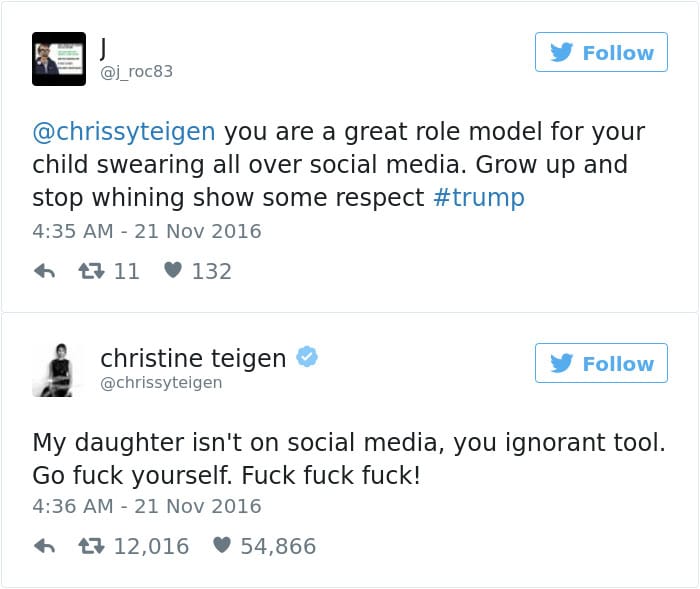
Task: Reply to christine teigen's tweet
Action: (44, 546)
